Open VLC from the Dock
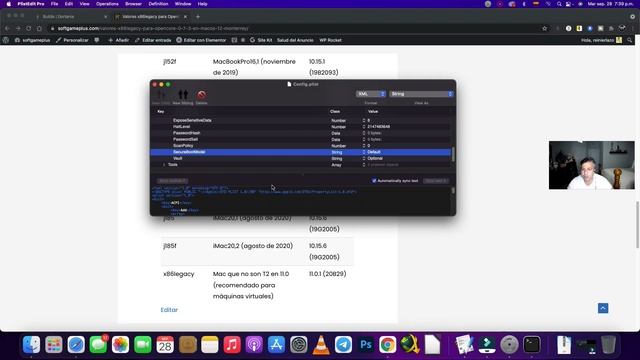 tap(321, 345)
